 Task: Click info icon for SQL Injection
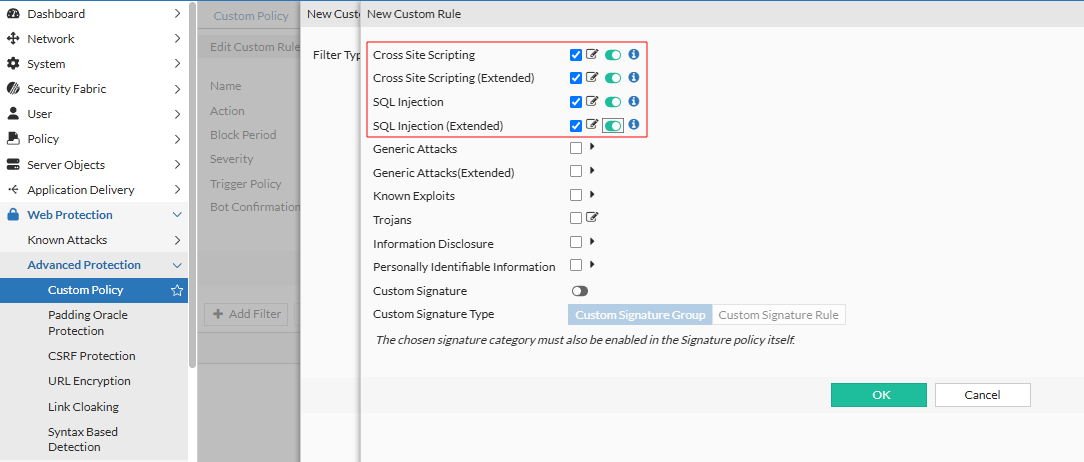pos(633,102)
